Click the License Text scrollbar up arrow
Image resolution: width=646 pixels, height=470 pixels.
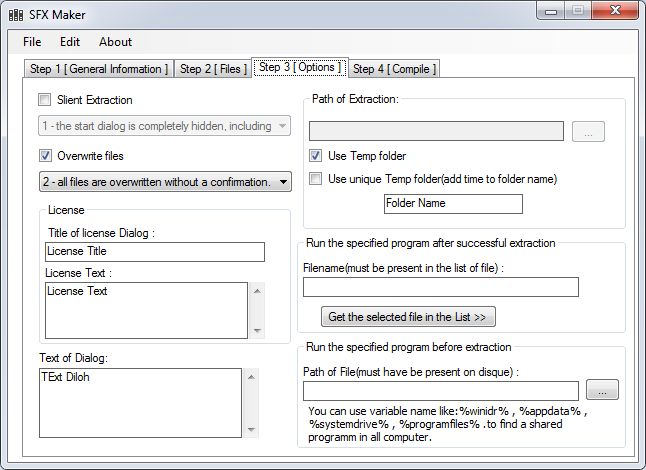click(257, 291)
